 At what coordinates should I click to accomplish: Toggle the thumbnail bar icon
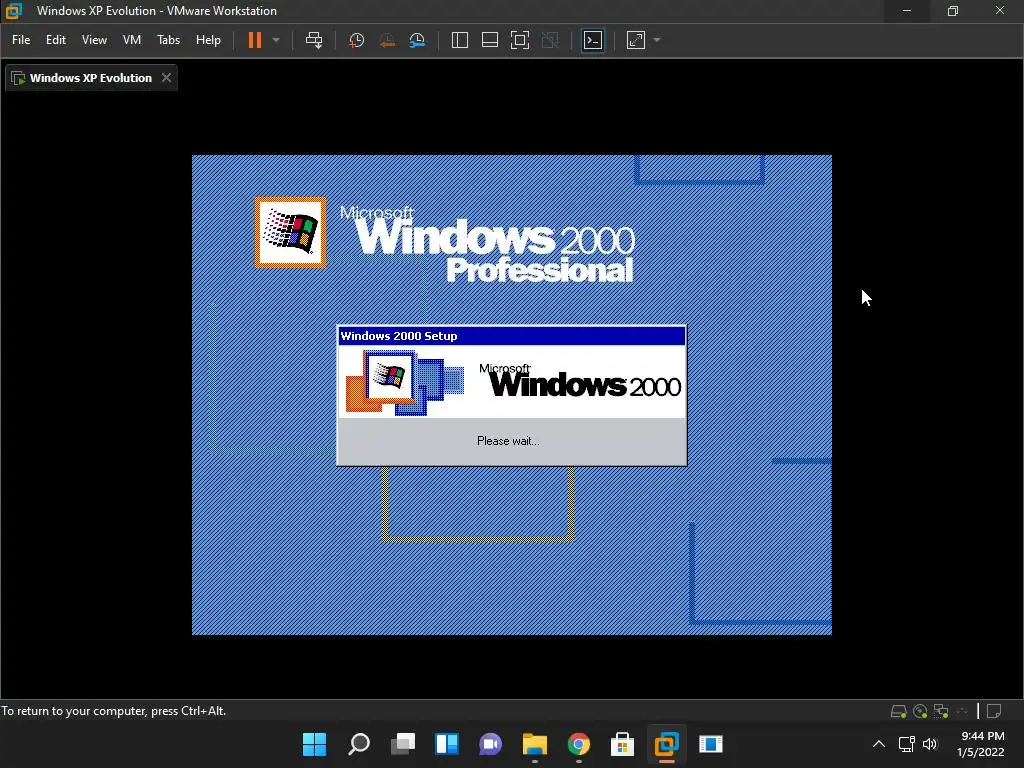tap(490, 40)
